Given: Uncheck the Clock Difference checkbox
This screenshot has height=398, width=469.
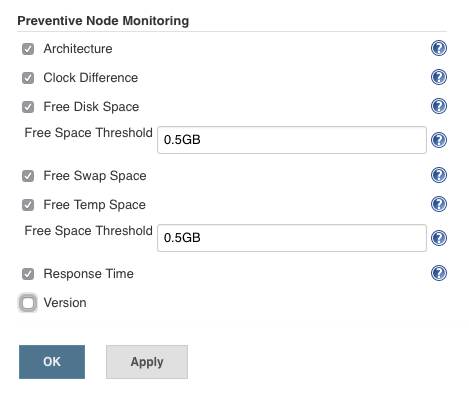Looking at the screenshot, I should tap(28, 78).
